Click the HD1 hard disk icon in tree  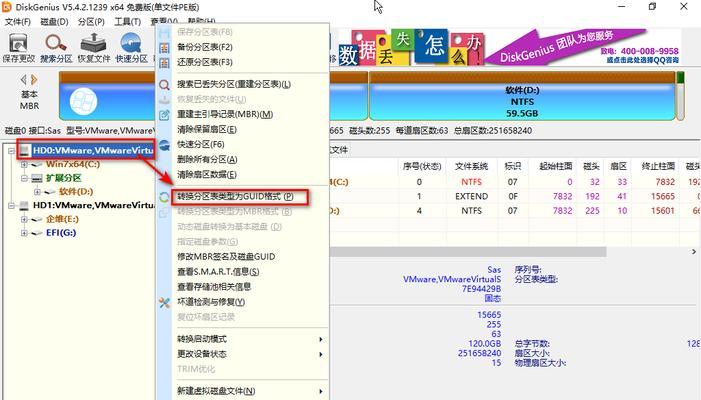pos(25,205)
